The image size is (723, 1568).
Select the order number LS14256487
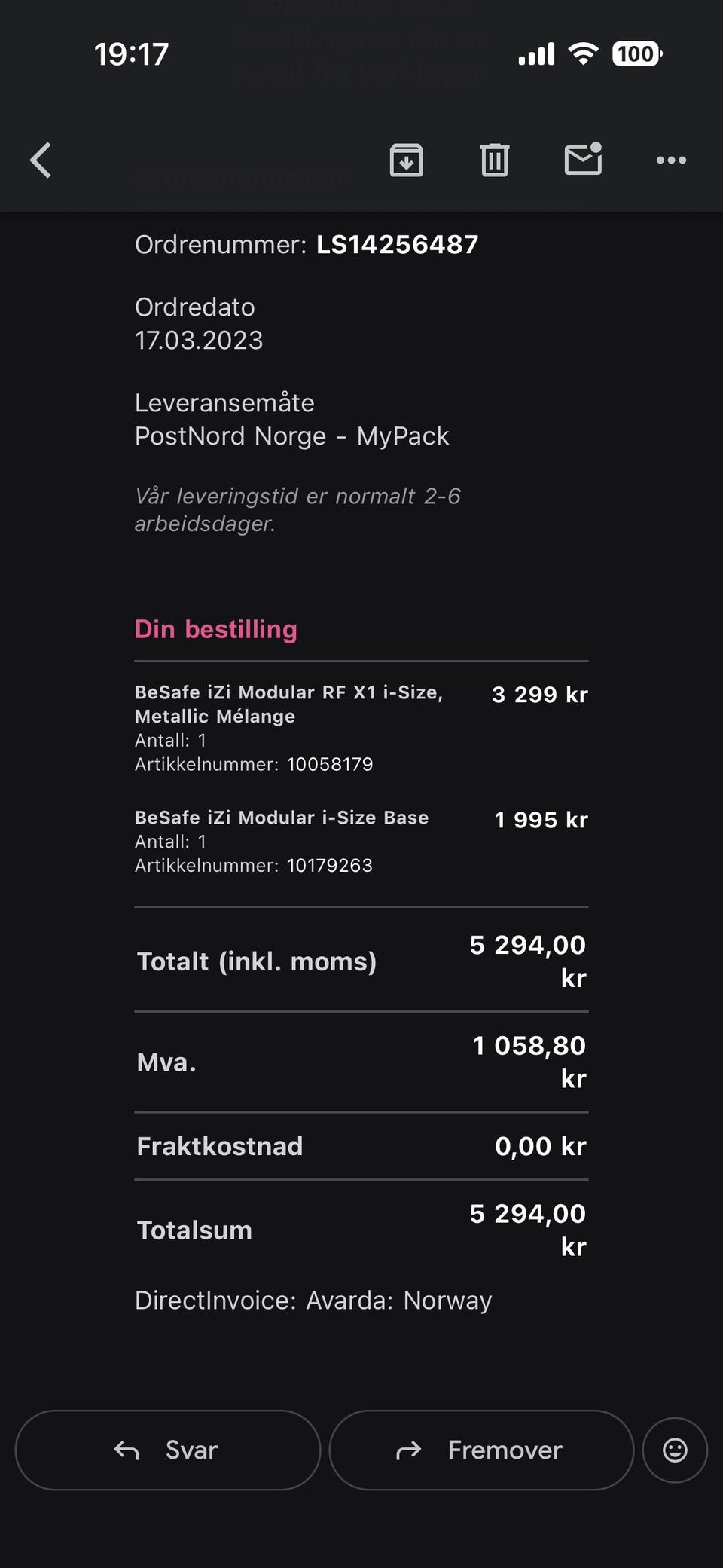[x=397, y=244]
